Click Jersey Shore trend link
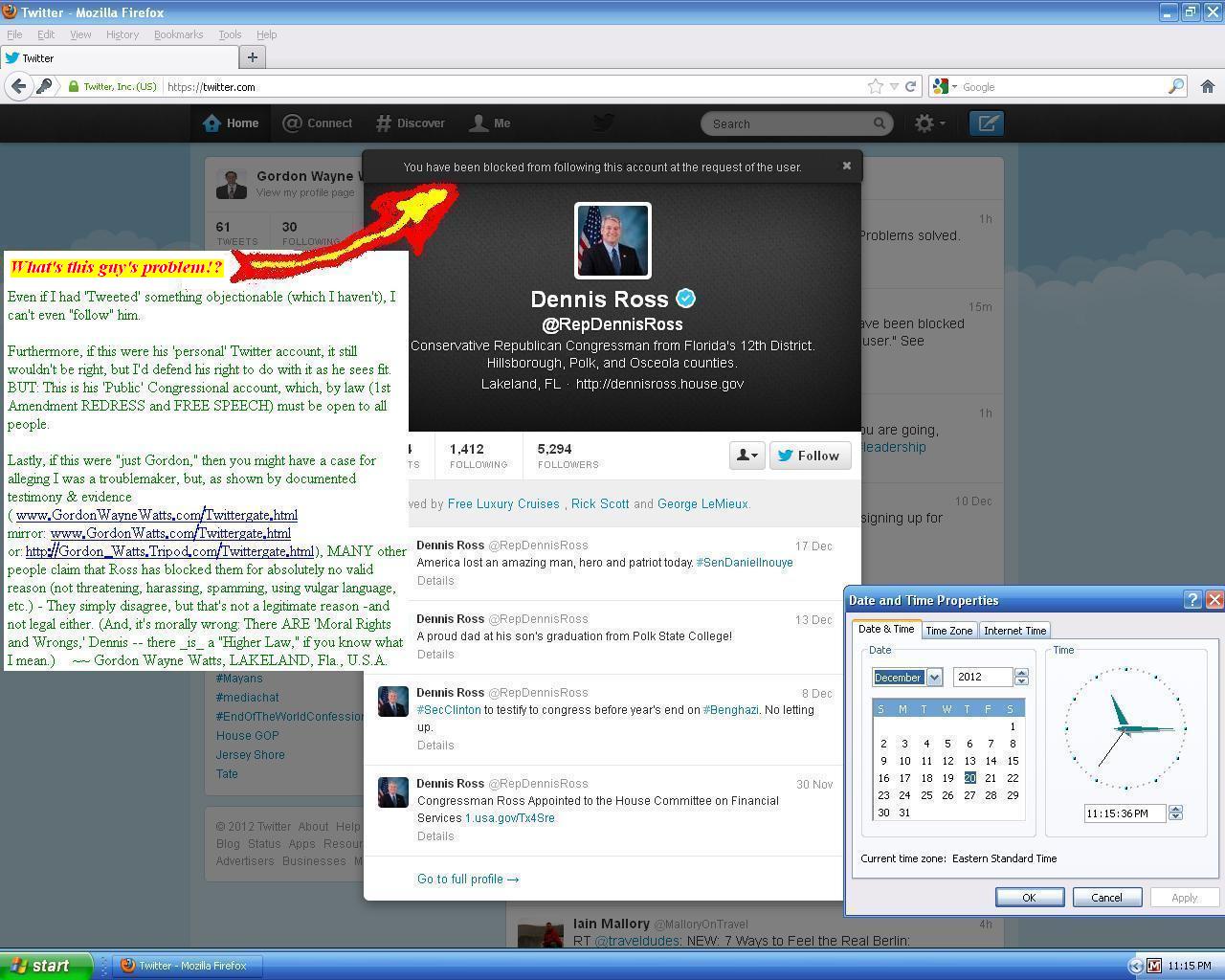The image size is (1225, 980). 250,755
